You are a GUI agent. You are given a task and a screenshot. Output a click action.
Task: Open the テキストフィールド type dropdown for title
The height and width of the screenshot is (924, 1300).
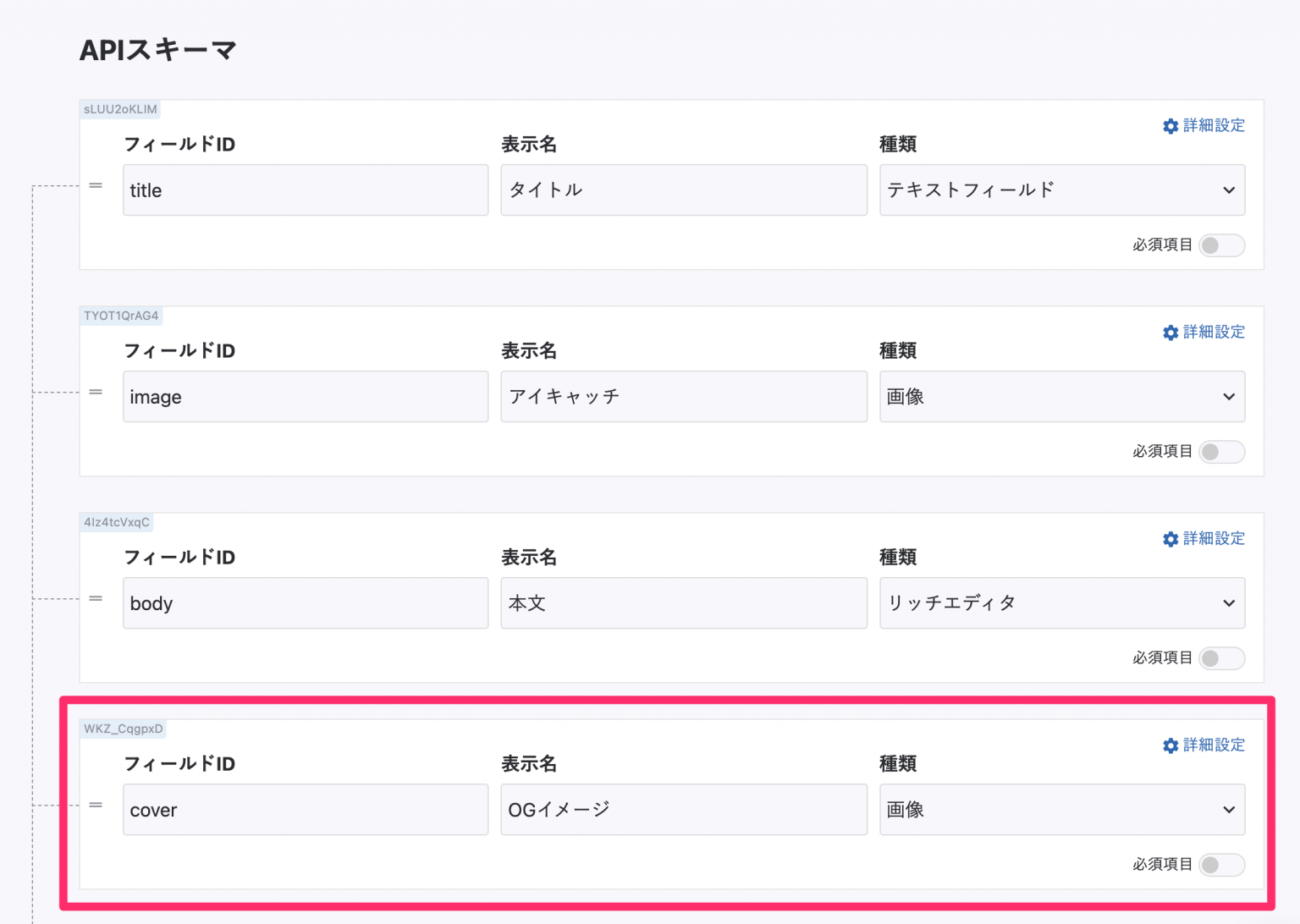(x=1062, y=190)
